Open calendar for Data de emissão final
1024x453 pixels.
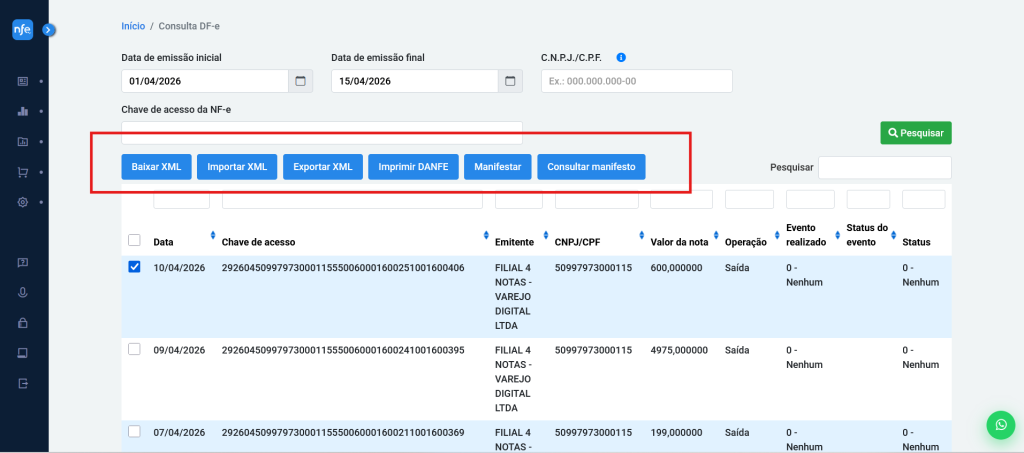click(x=510, y=81)
